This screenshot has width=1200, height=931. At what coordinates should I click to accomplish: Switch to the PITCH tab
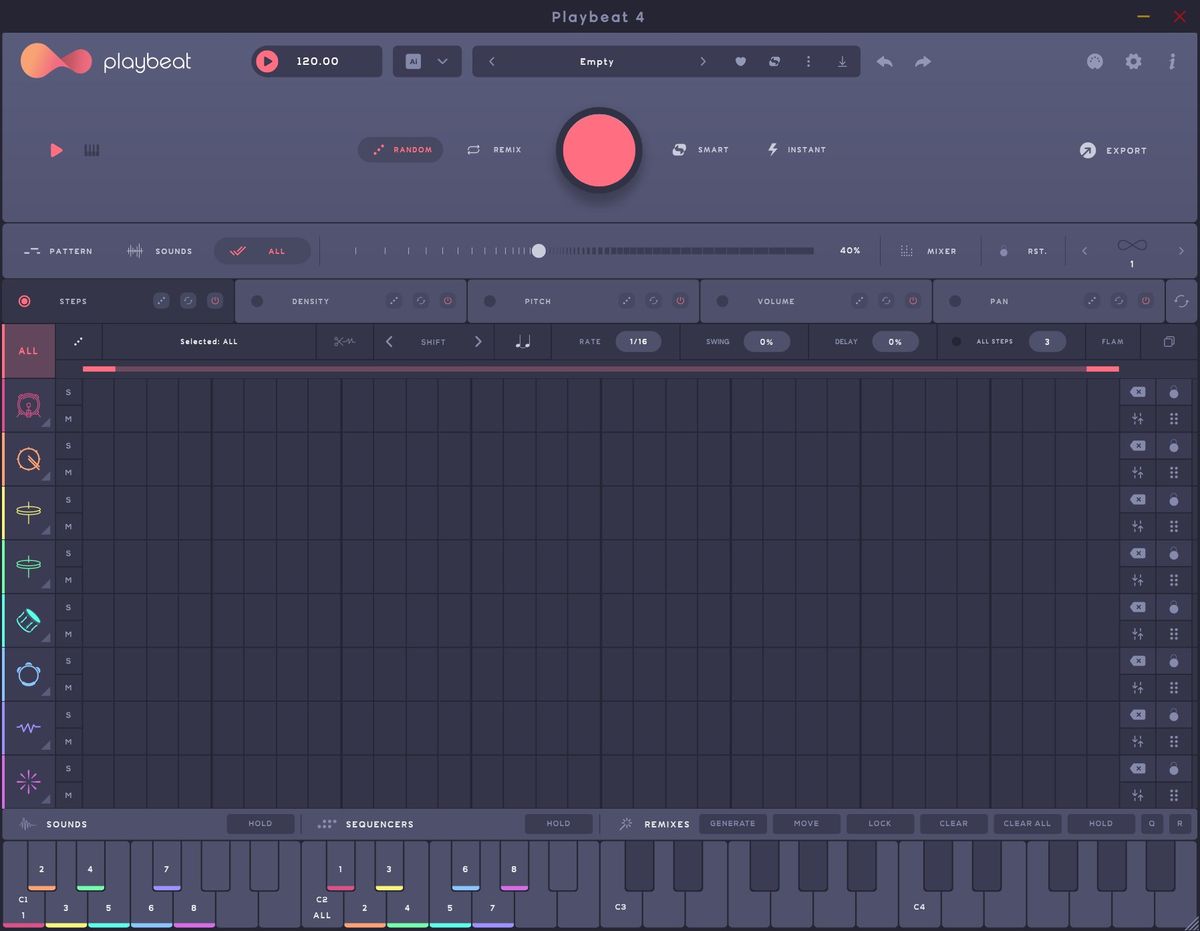tap(538, 300)
